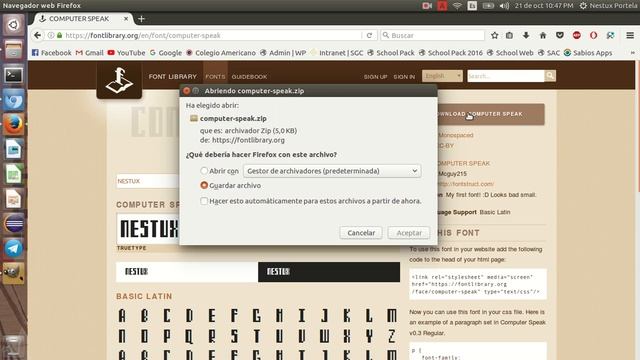Click the Firefox back arrow button

pyautogui.click(x=38, y=36)
